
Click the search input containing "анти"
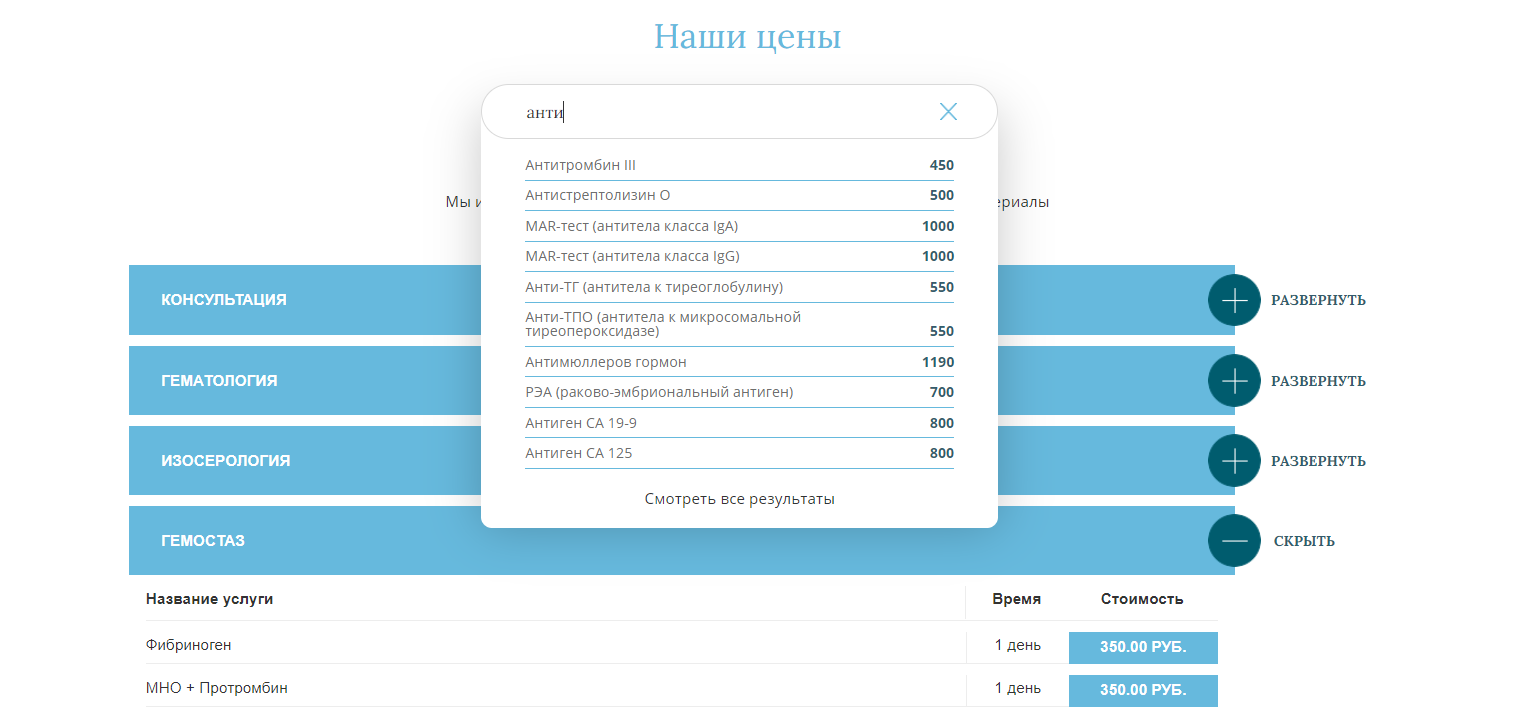[x=720, y=112]
